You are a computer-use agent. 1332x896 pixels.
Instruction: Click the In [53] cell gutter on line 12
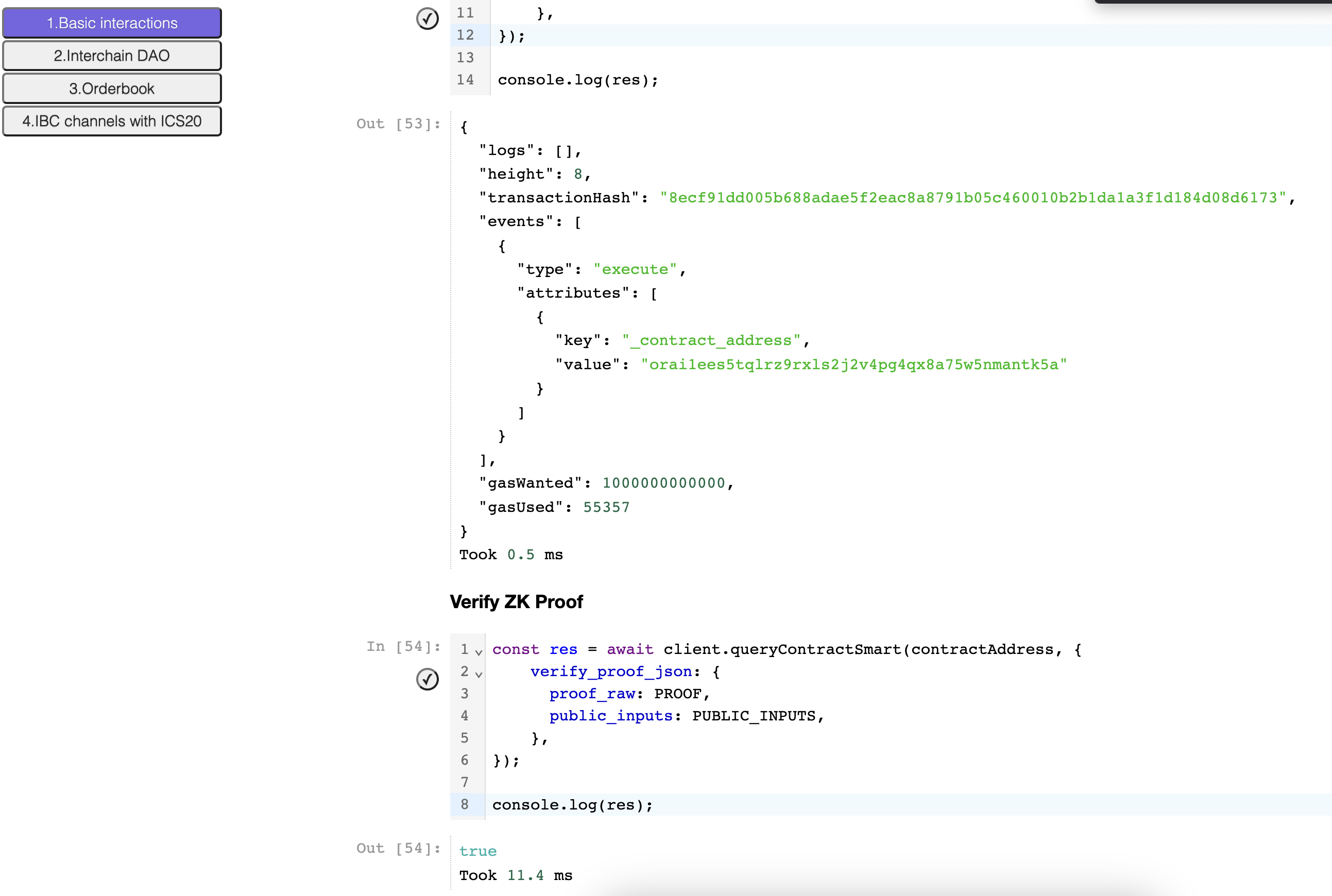[465, 35]
